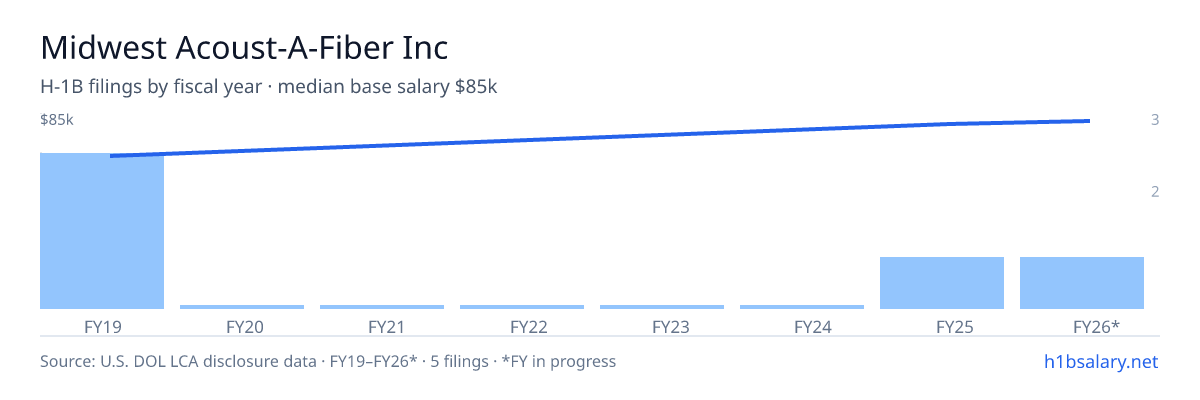This screenshot has width=1200, height=400.
Task: Click the Midwest Acoust-A-Fiber Inc title
Action: 244,47
